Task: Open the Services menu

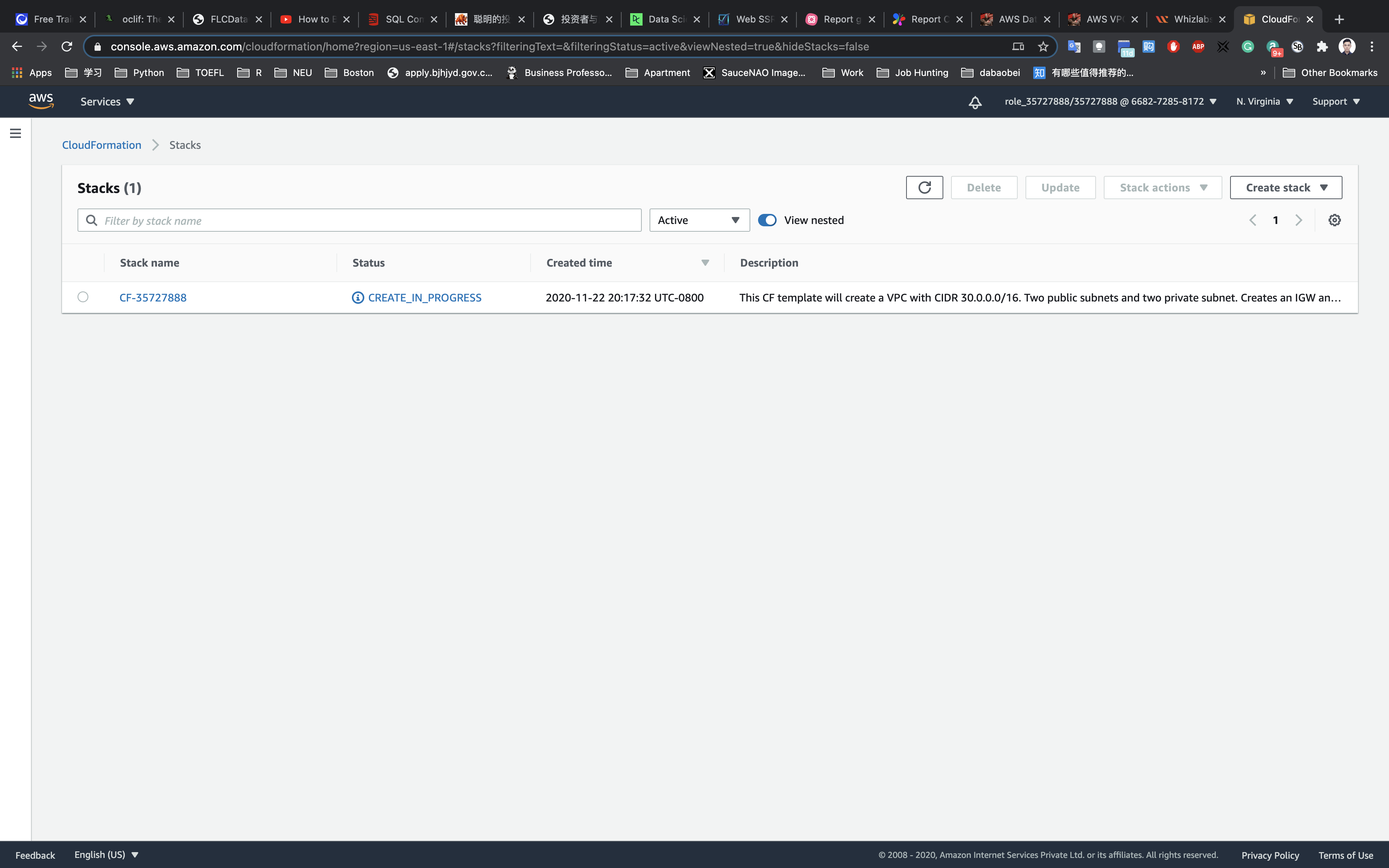Action: [107, 102]
